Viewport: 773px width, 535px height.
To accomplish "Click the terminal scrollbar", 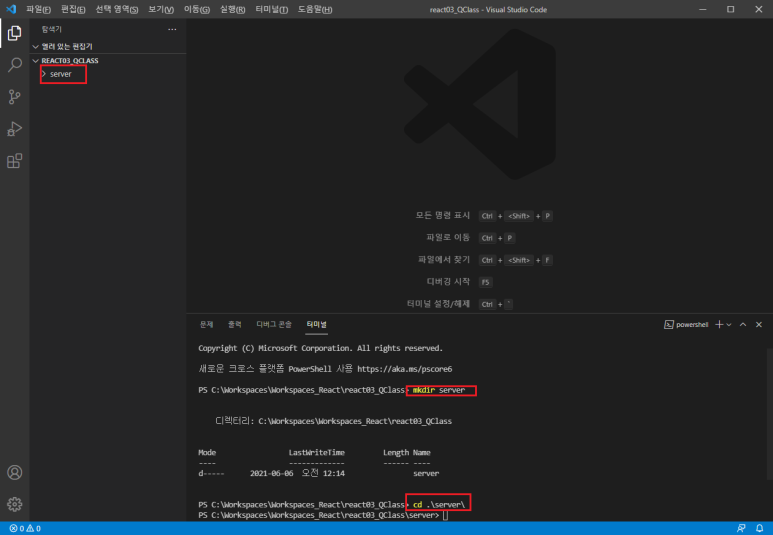I will (x=770, y=413).
